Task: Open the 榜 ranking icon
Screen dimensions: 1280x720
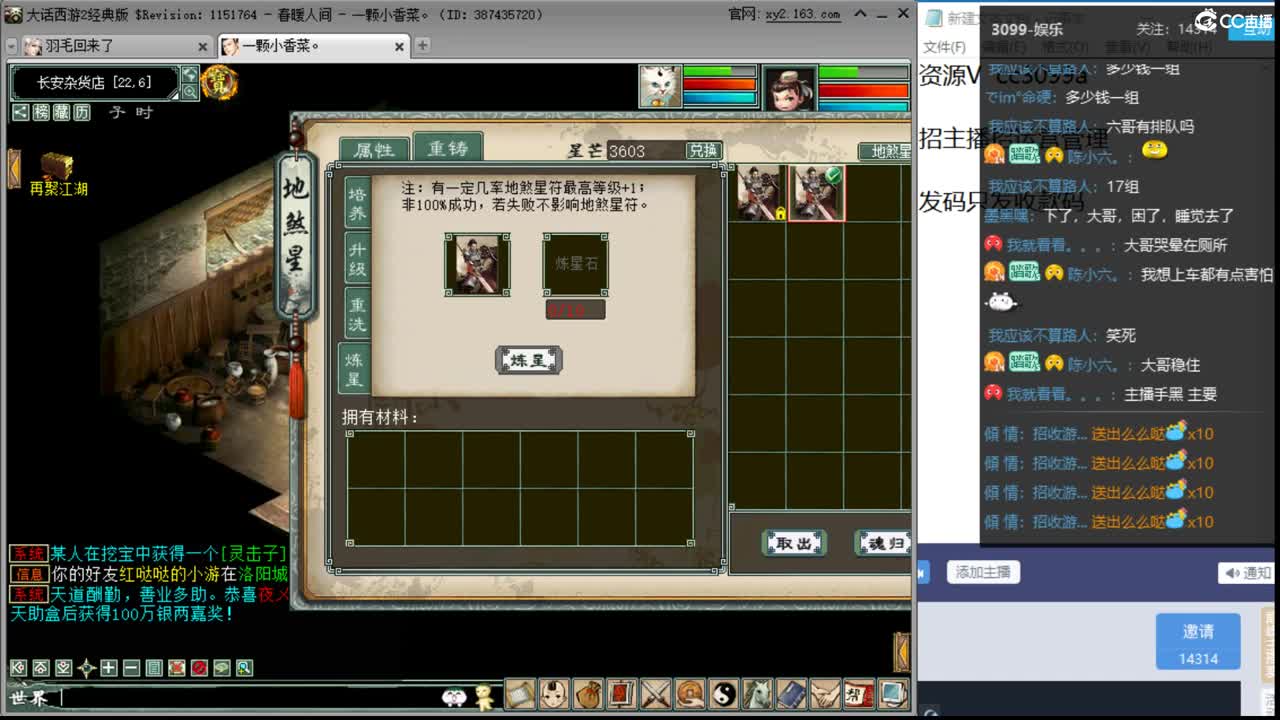Action: [41, 113]
